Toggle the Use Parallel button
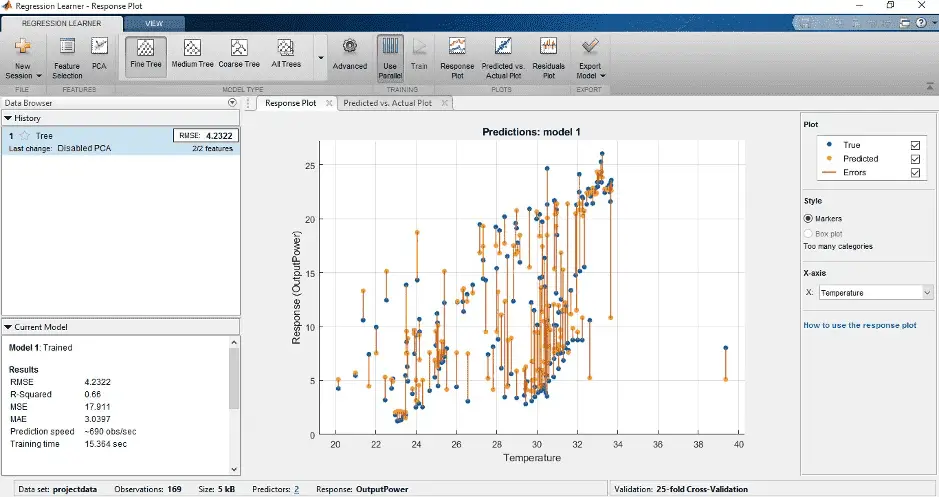 [x=390, y=58]
